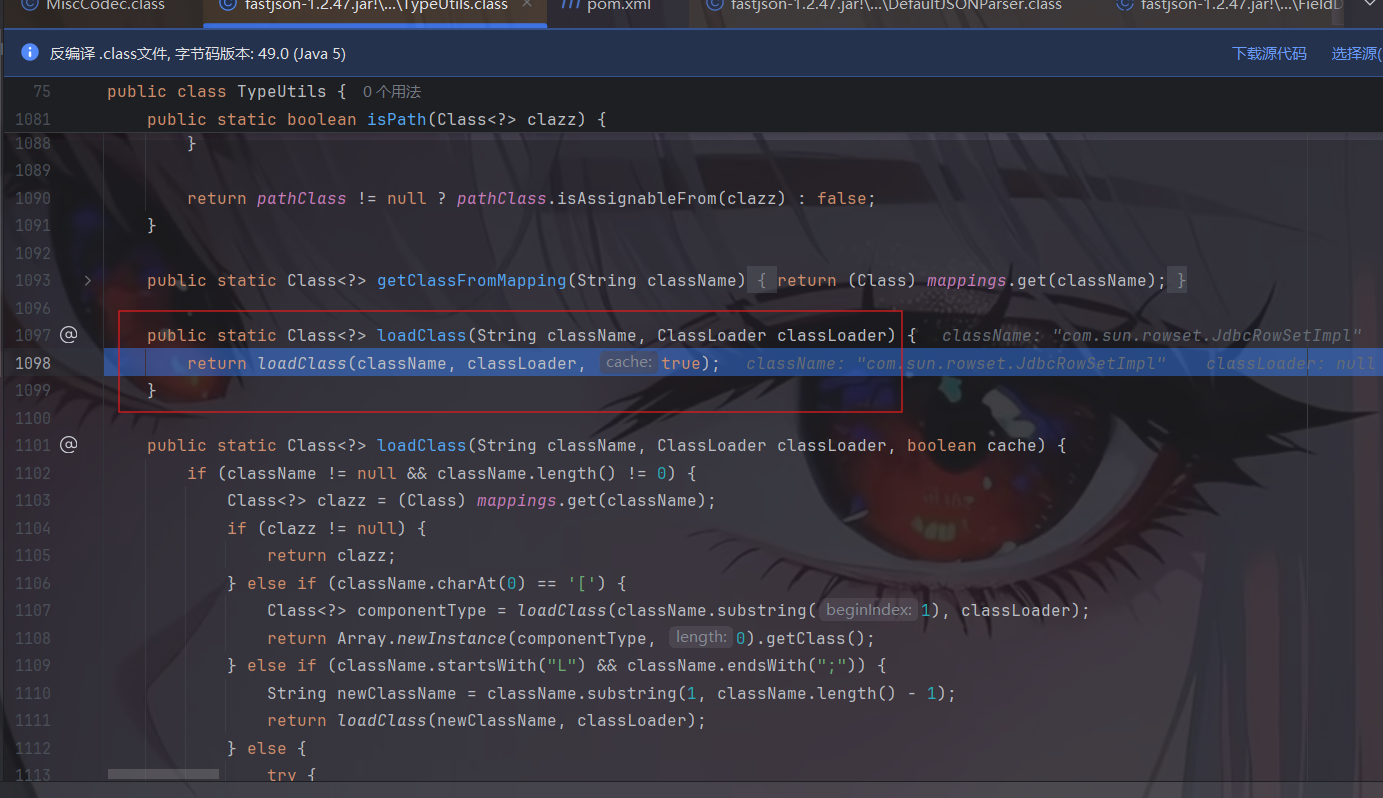Click the Maven icon on the pom.xml tab

pos(571,5)
